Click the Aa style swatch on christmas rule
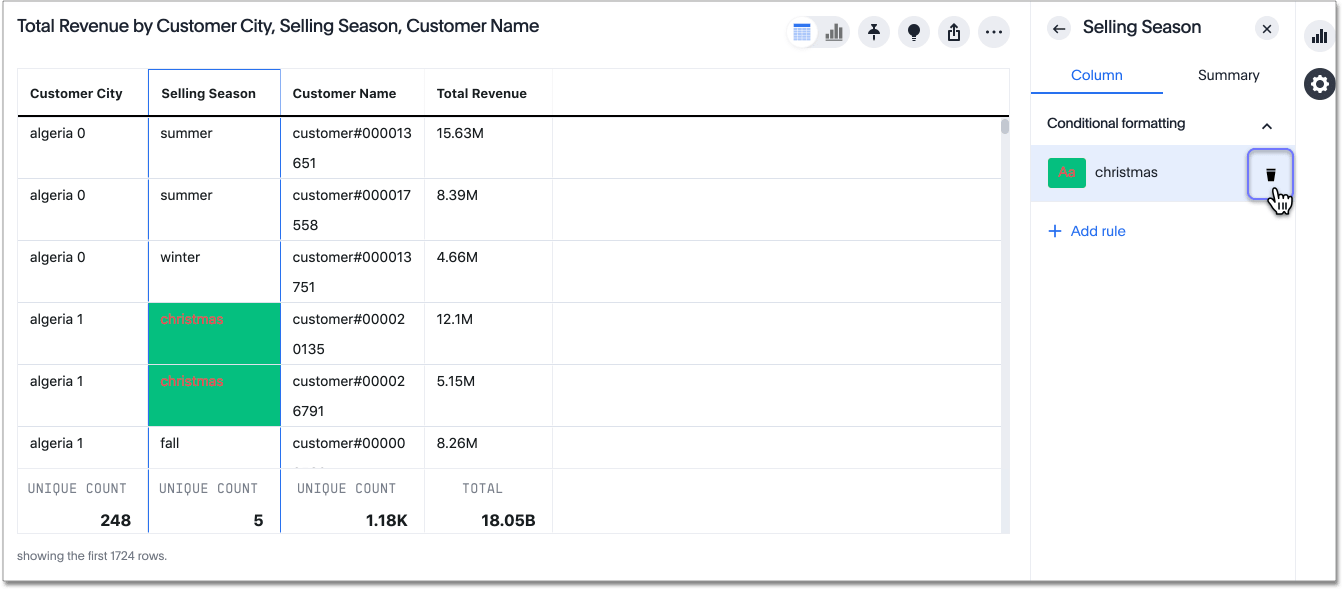Screen dimensions: 1343x590 coord(1067,172)
